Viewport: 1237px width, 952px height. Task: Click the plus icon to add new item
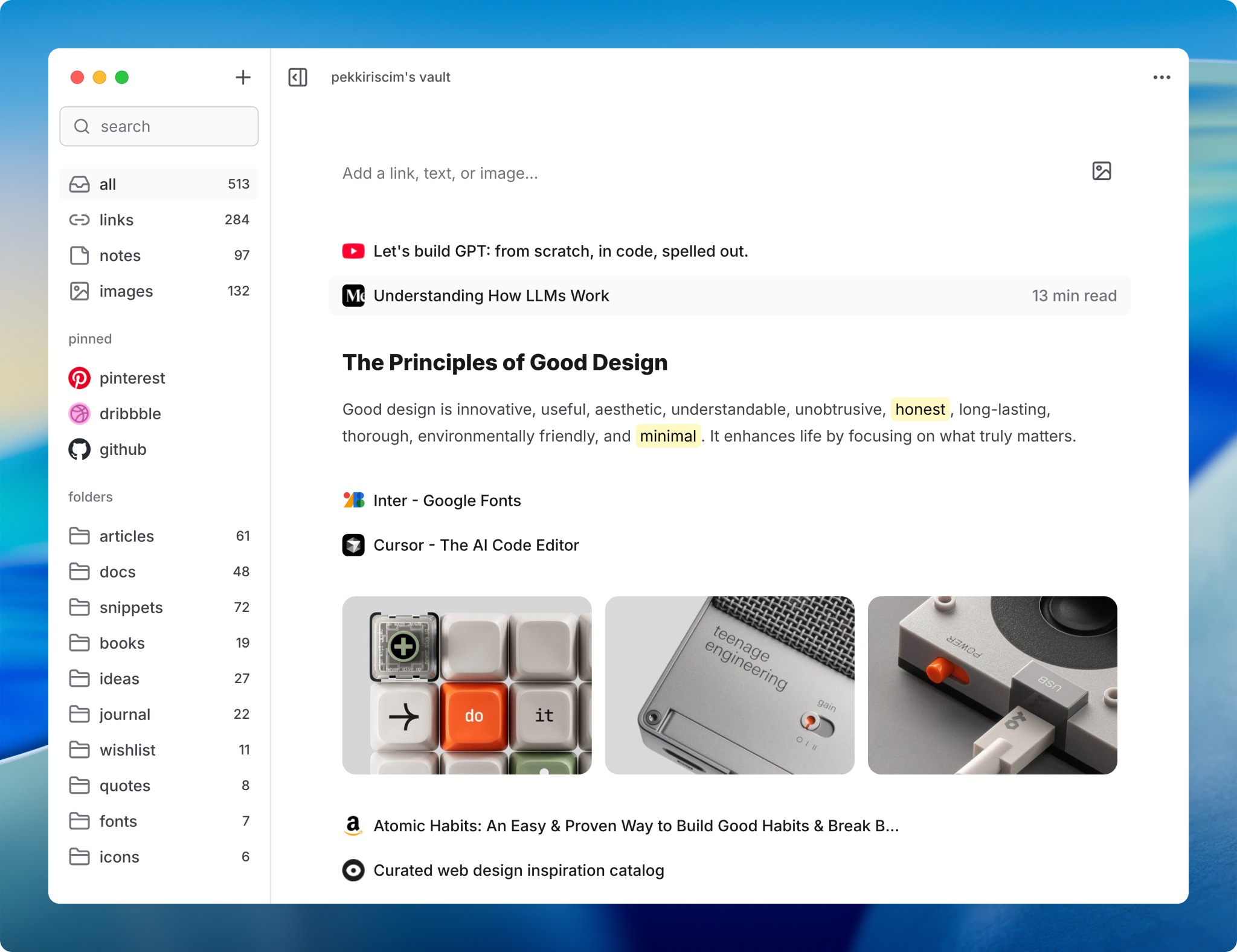click(243, 77)
